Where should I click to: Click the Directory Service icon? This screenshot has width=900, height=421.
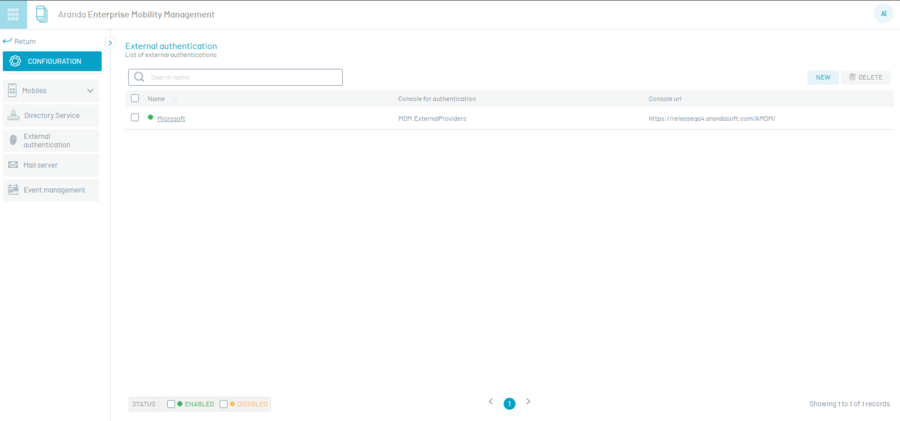13,115
